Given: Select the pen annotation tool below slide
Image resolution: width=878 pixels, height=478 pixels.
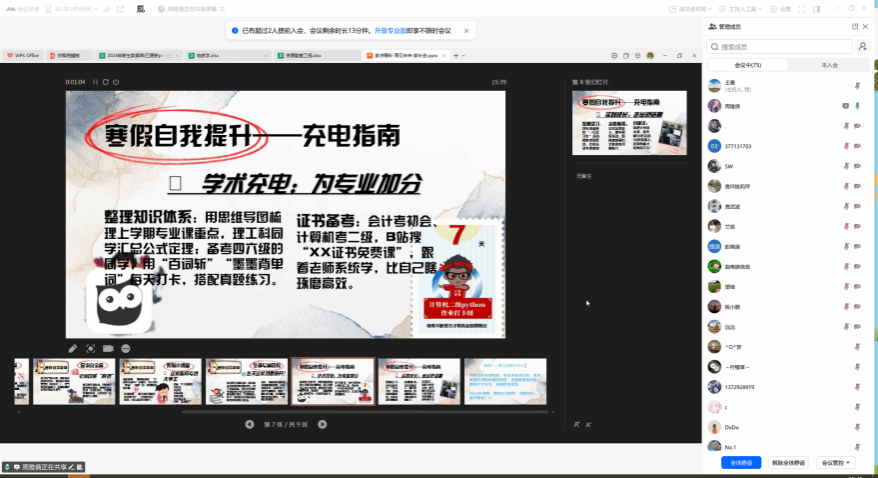Looking at the screenshot, I should point(73,348).
